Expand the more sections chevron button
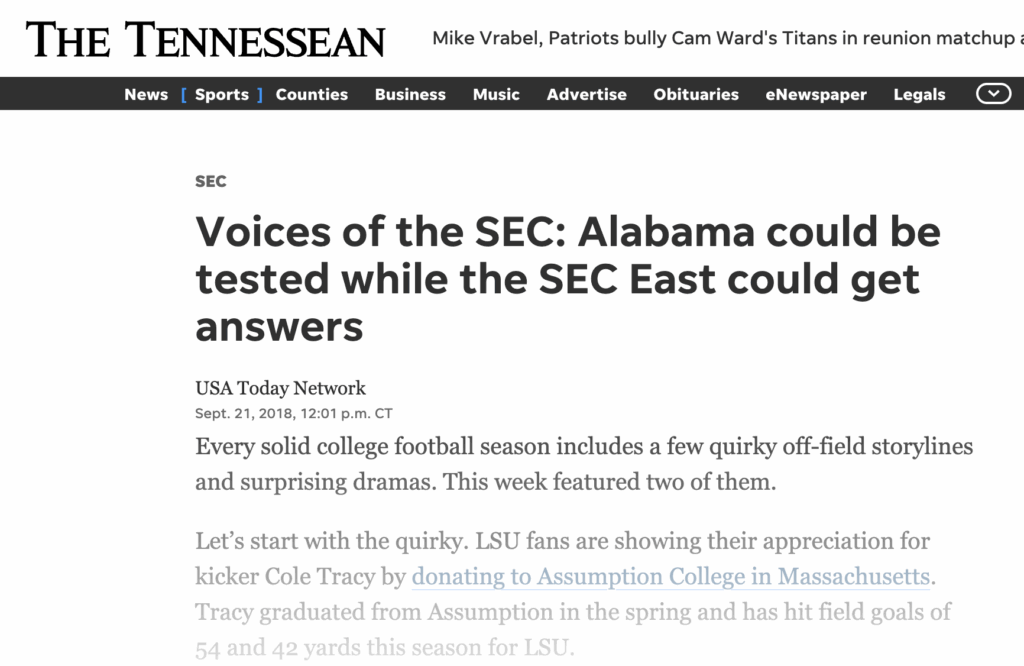Screen dimensions: 1024x666 coord(993,94)
